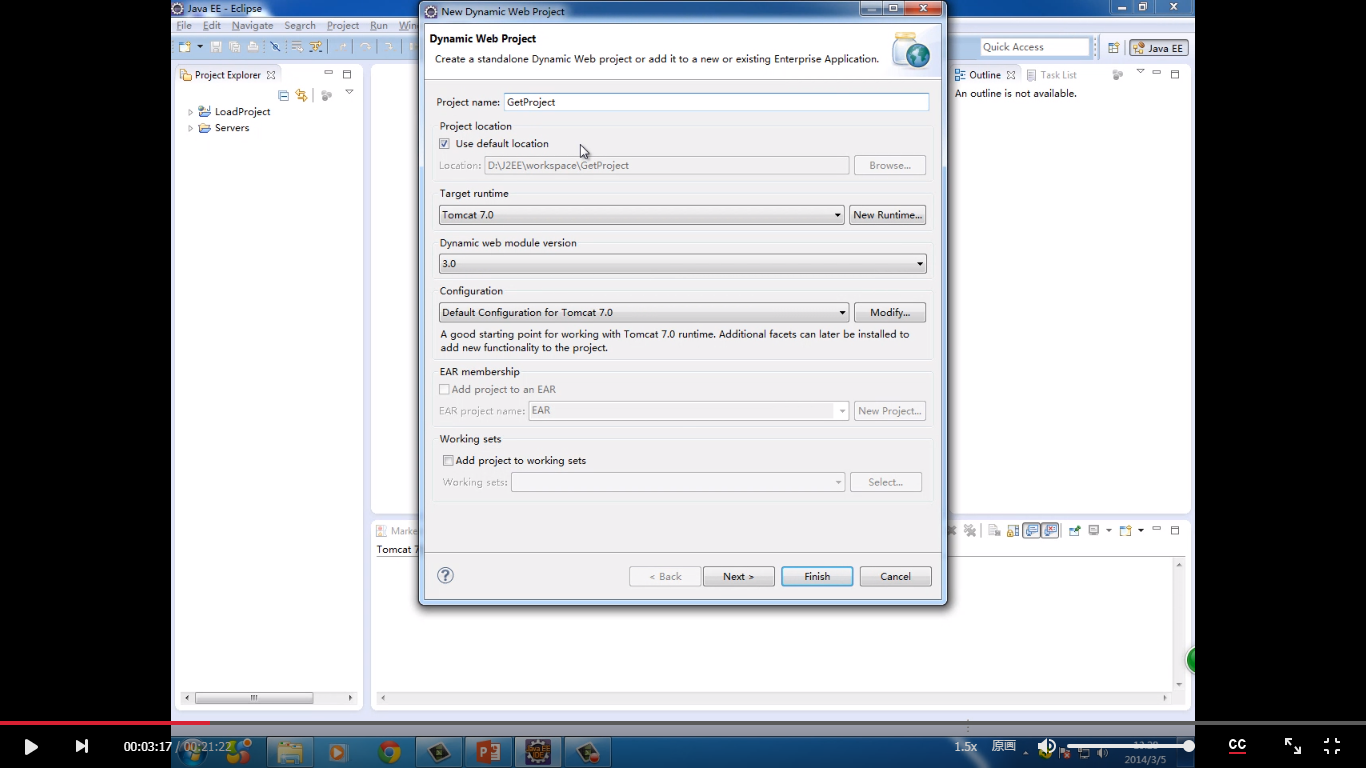Screen dimensions: 1366x768
Task: Open the Target runtime dropdown
Action: [x=642, y=215]
